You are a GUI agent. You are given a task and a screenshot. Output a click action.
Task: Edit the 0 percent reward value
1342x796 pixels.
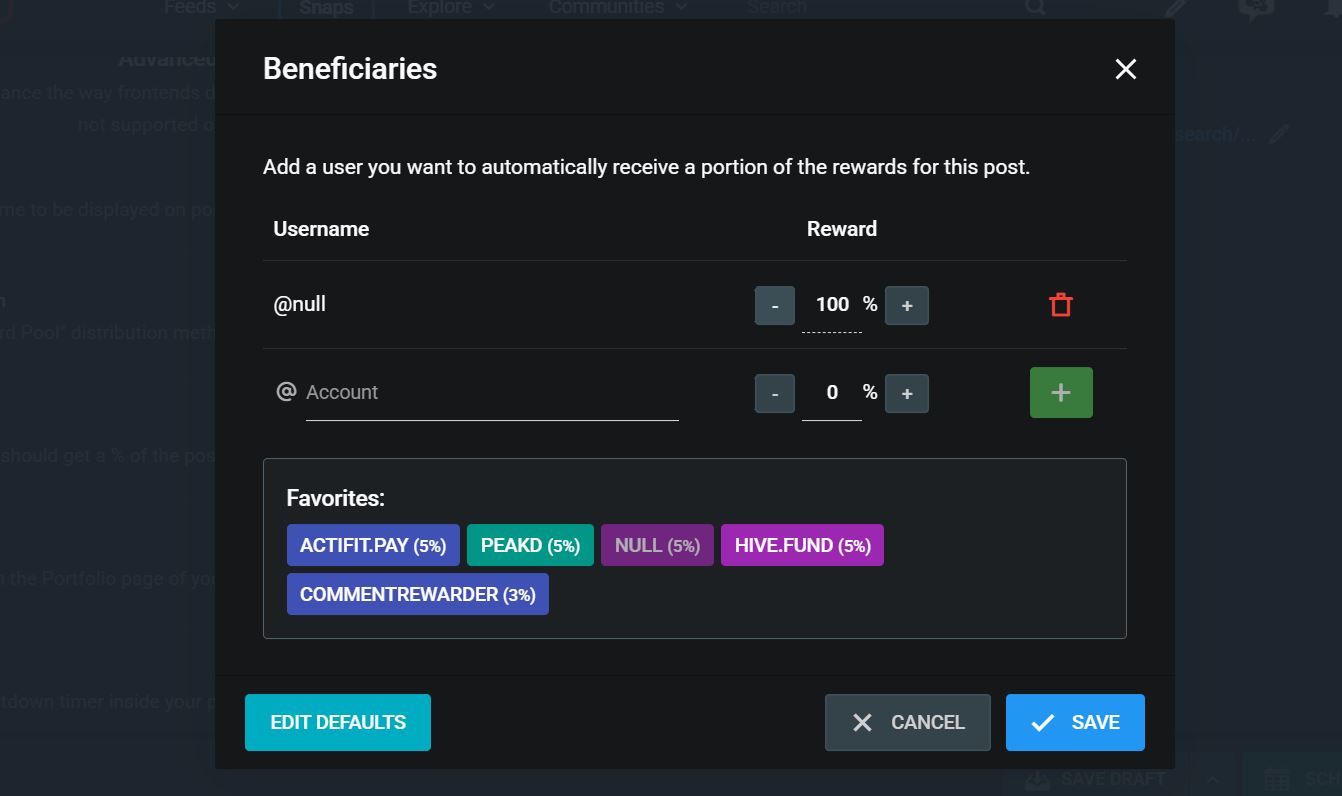pyautogui.click(x=831, y=393)
